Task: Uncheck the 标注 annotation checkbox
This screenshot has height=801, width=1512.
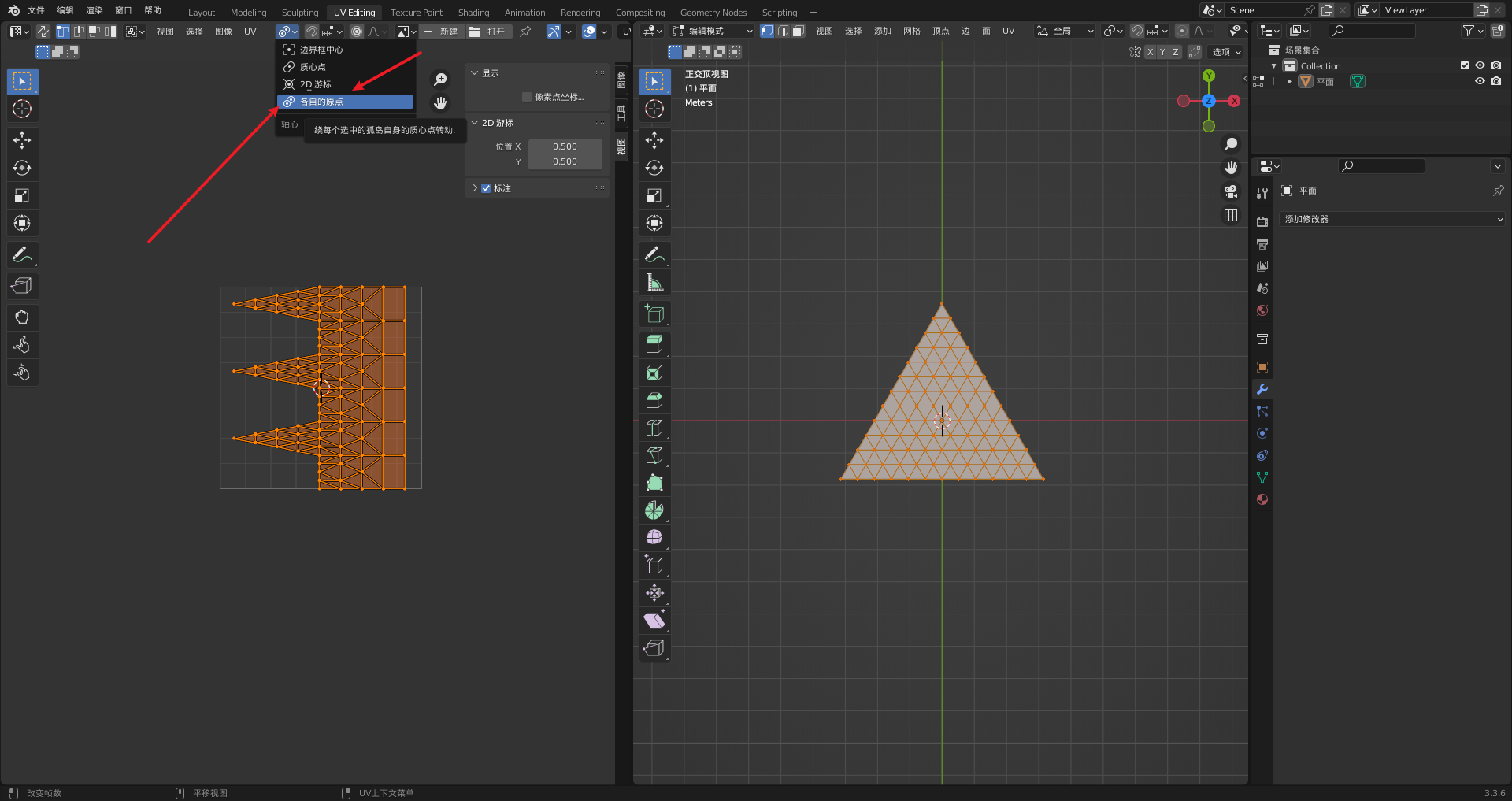Action: (486, 188)
